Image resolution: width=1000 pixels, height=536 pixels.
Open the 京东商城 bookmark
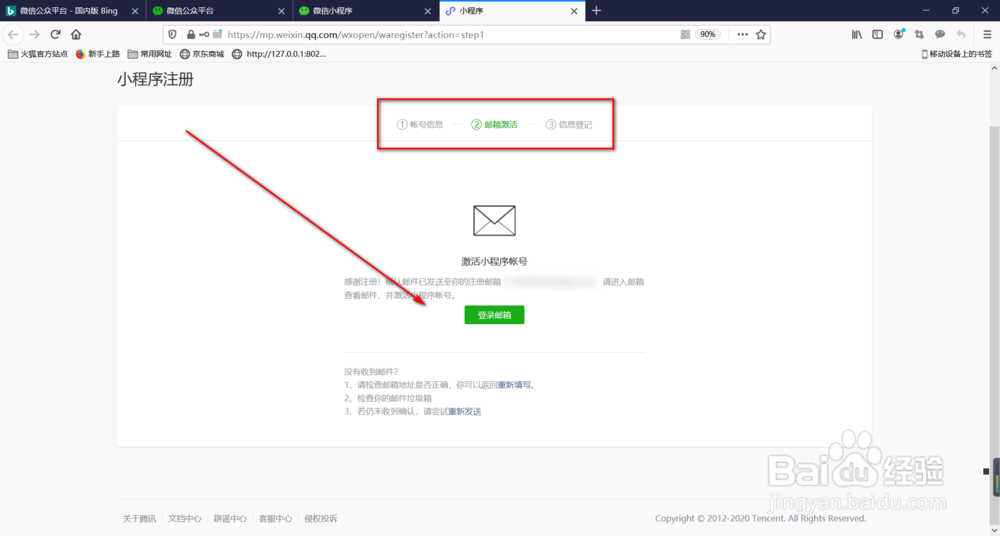click(202, 54)
